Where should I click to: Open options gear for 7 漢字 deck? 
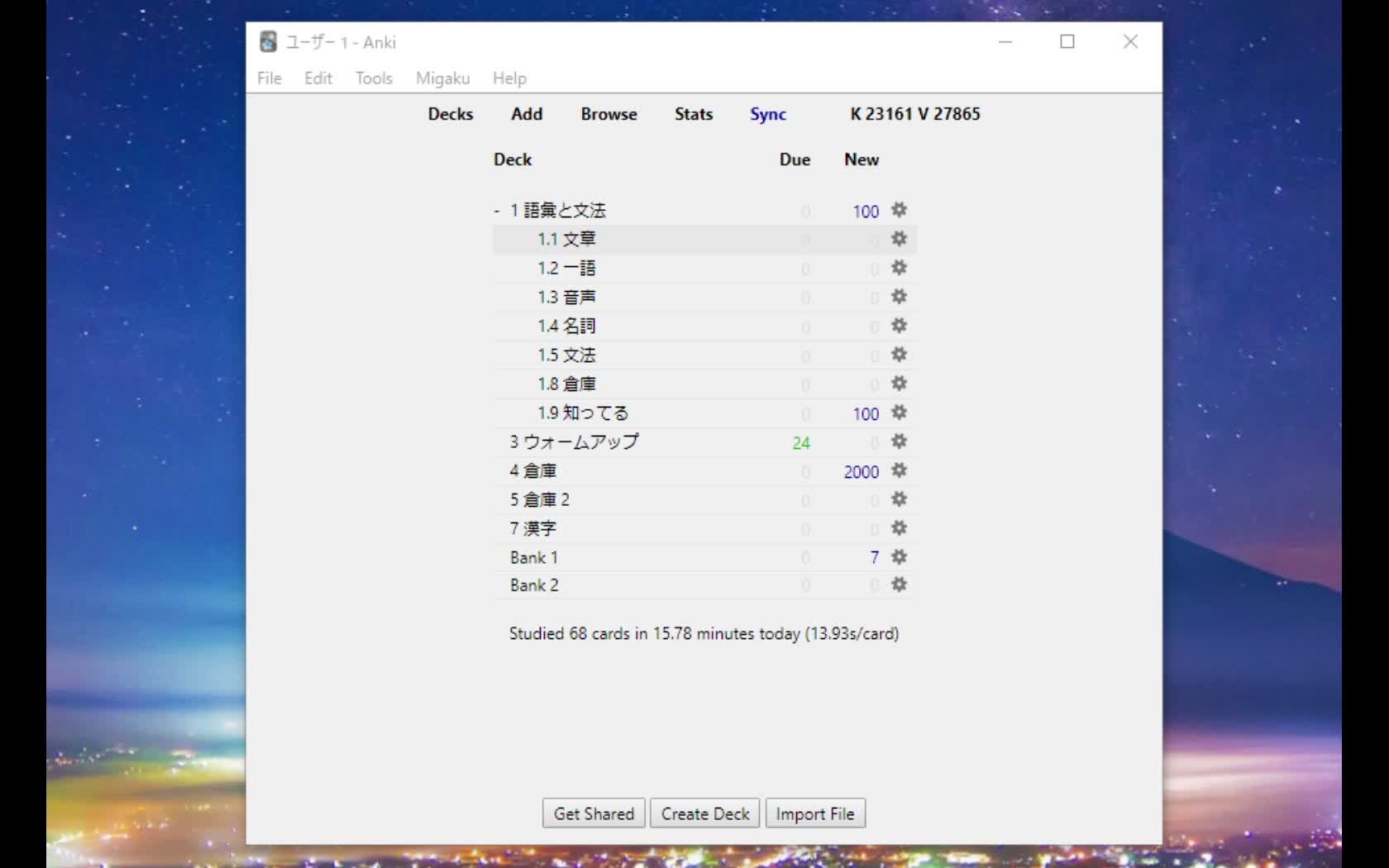899,528
